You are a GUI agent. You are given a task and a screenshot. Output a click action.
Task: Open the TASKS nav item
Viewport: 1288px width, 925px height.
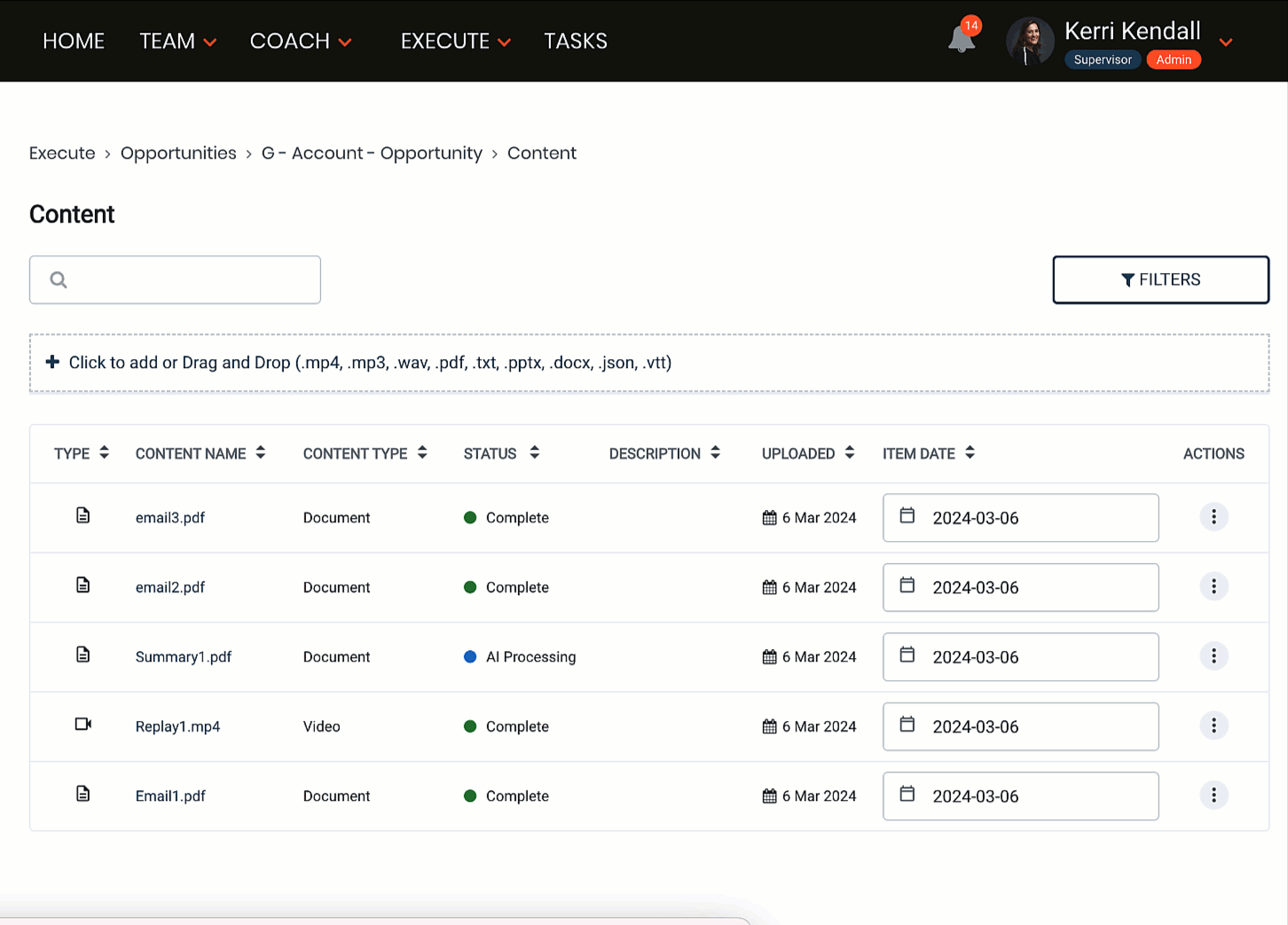(576, 42)
